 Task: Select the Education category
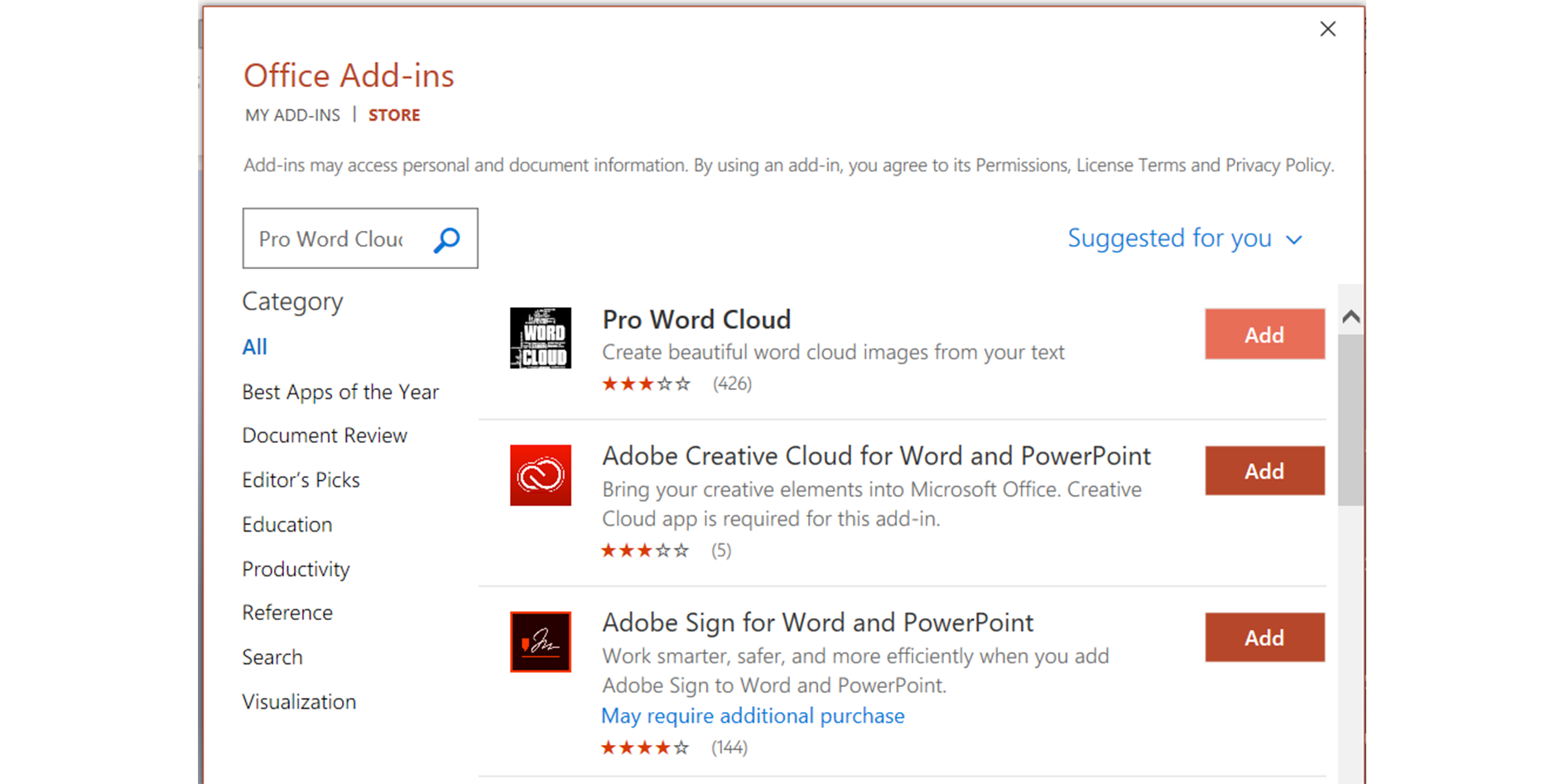click(287, 525)
